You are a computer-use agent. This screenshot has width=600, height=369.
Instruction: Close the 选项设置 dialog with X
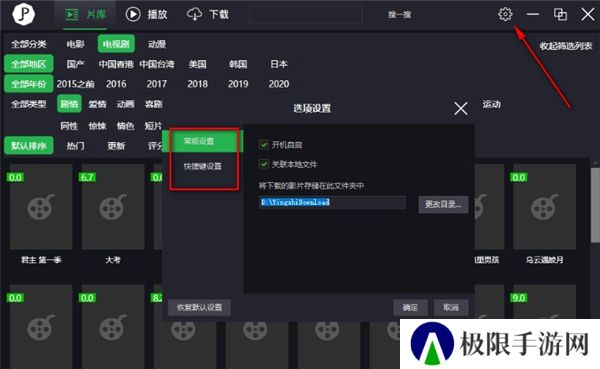[461, 108]
